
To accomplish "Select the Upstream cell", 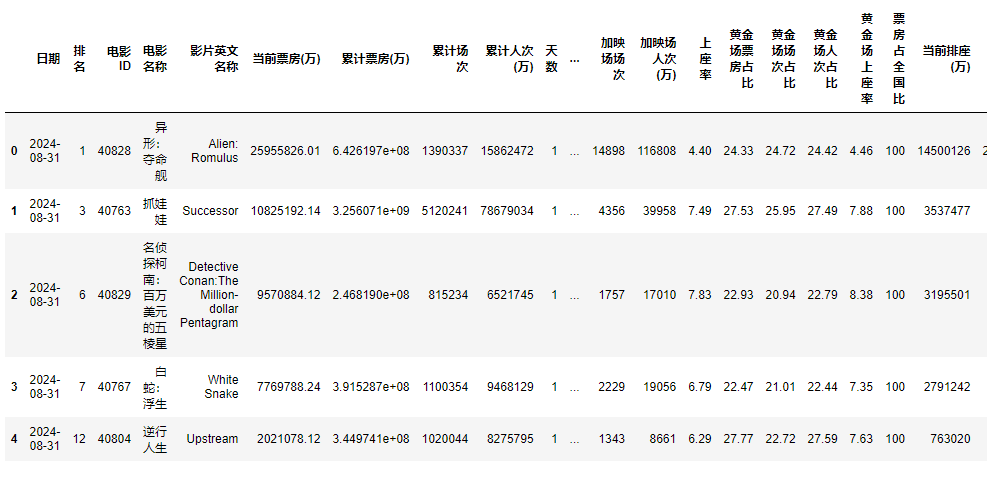I will [x=213, y=439].
